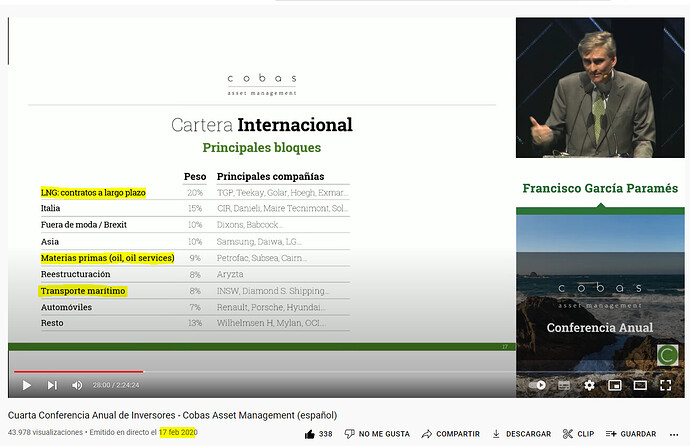Image resolution: width=690 pixels, height=446 pixels.
Task: Enable miniplayer mode
Action: 614,386
